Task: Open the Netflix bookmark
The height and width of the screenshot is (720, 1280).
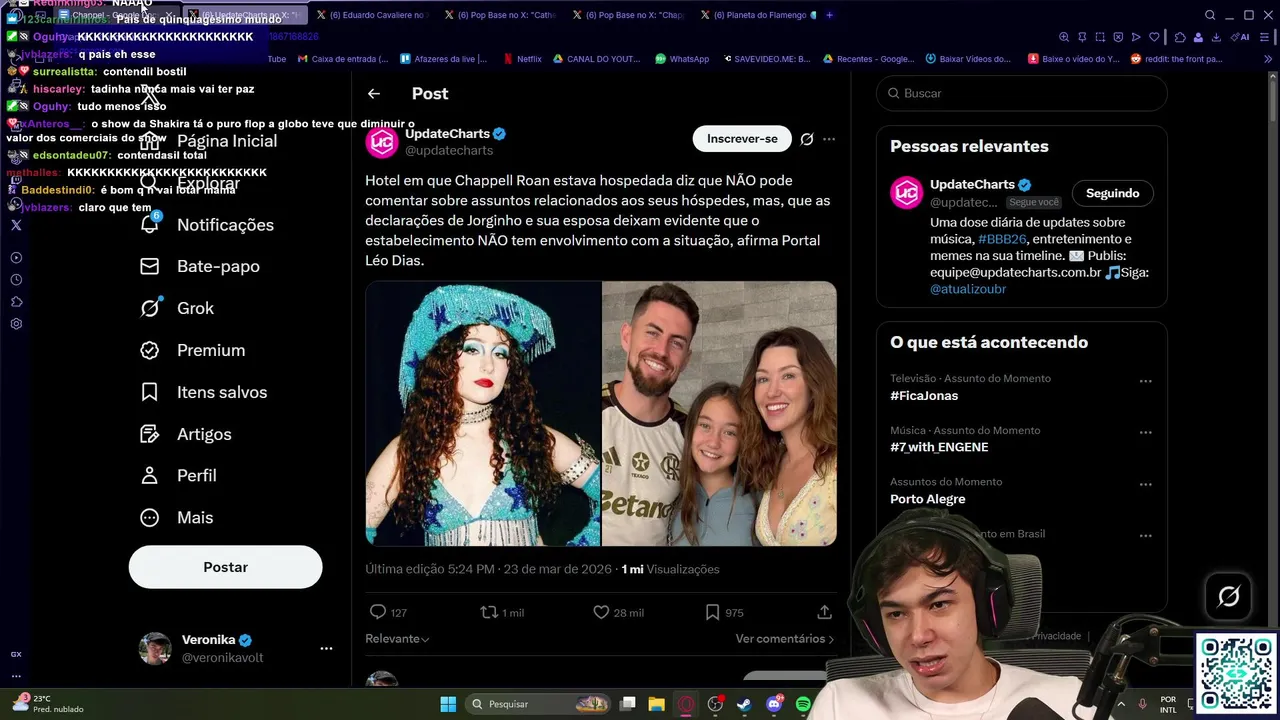Action: point(522,59)
